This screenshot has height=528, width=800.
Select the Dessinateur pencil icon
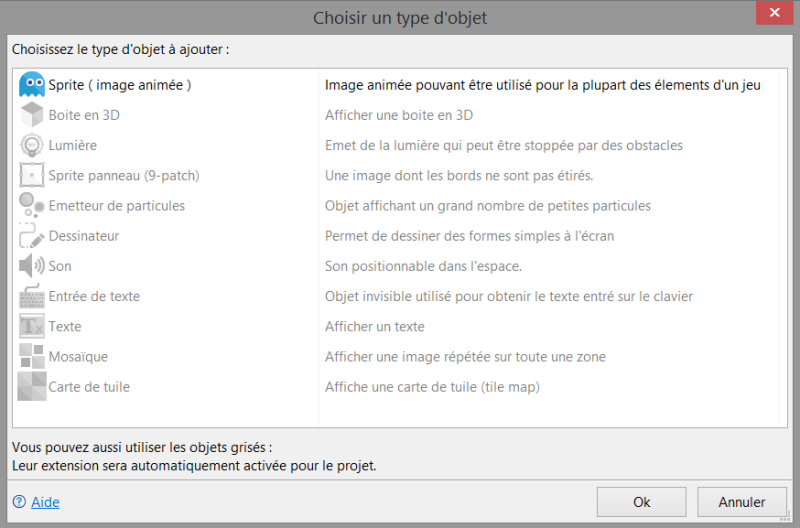[32, 236]
